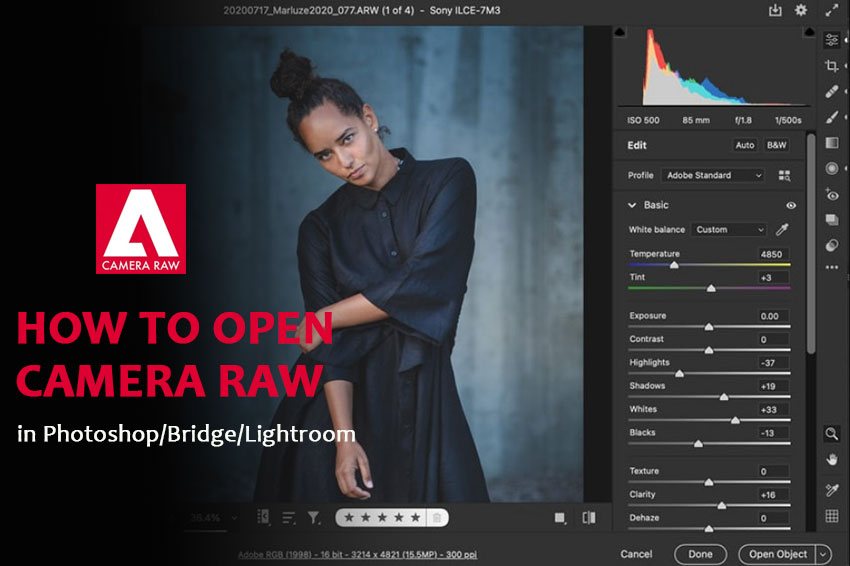Toggle before/after view icon
The image size is (850, 566).
tap(589, 518)
